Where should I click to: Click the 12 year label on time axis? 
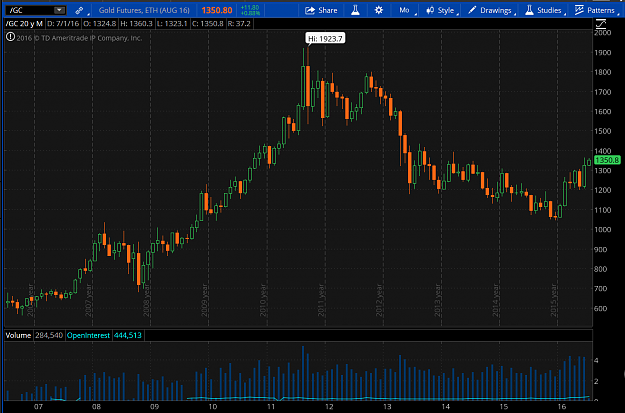tap(329, 407)
